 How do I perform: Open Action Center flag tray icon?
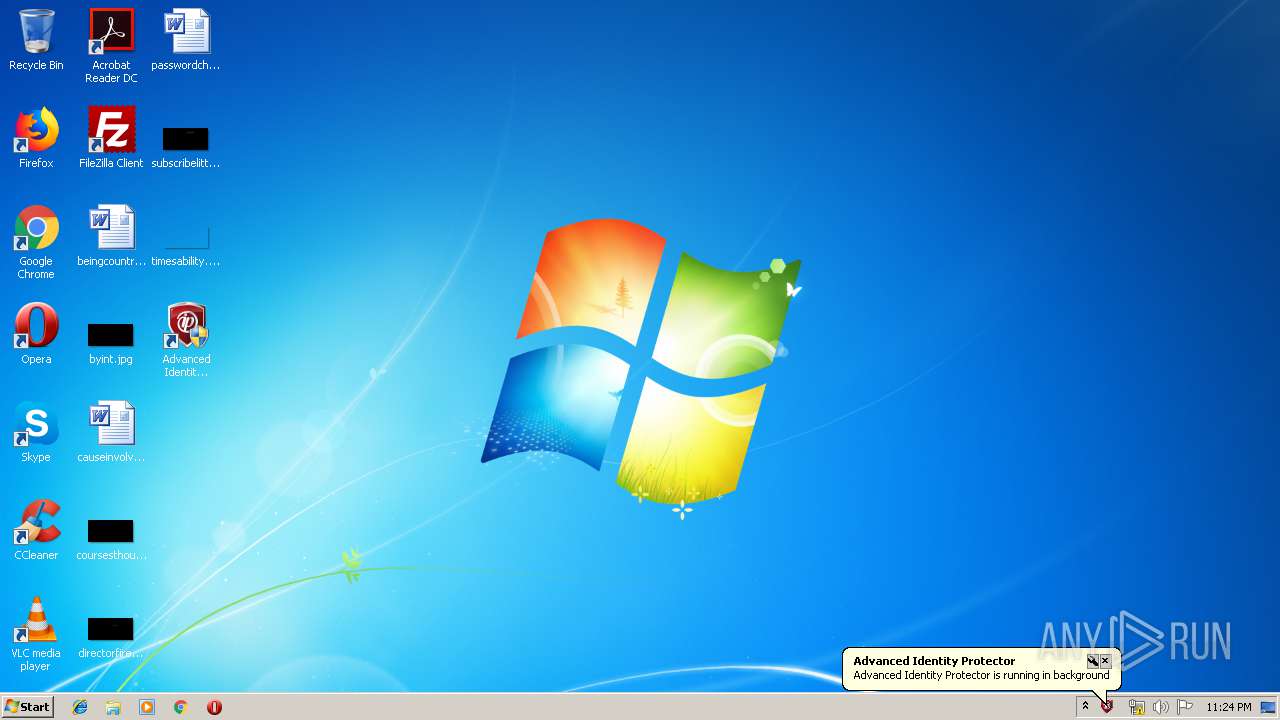point(1185,707)
